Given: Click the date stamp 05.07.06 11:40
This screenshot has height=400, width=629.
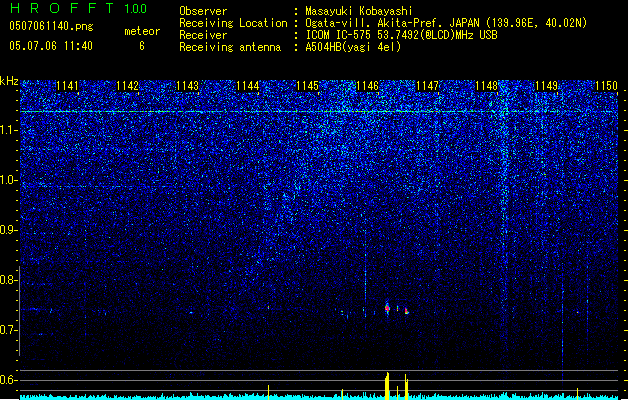Looking at the screenshot, I should [x=51, y=46].
